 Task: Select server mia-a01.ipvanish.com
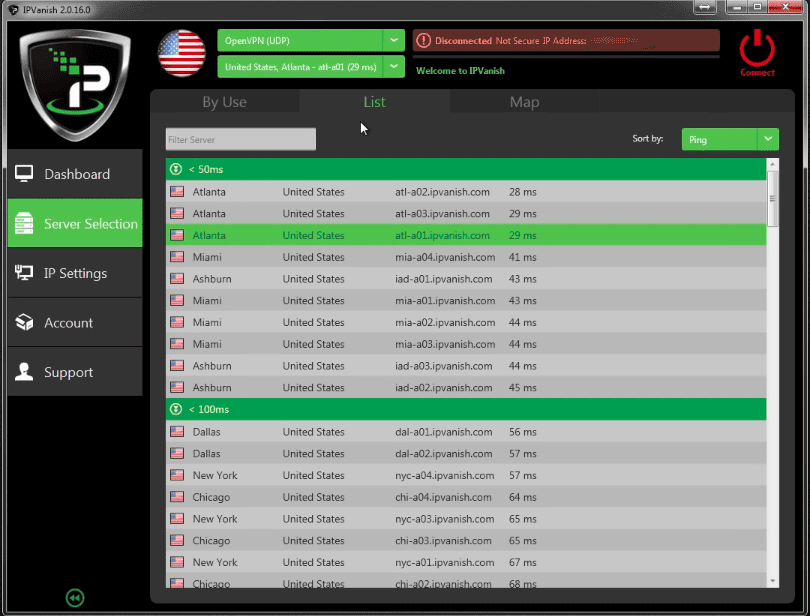point(466,300)
